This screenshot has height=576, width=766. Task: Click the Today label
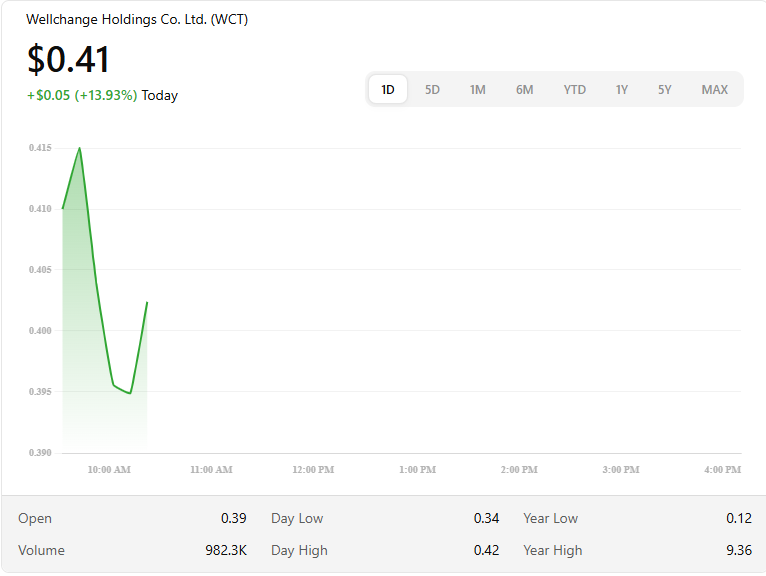(x=160, y=95)
